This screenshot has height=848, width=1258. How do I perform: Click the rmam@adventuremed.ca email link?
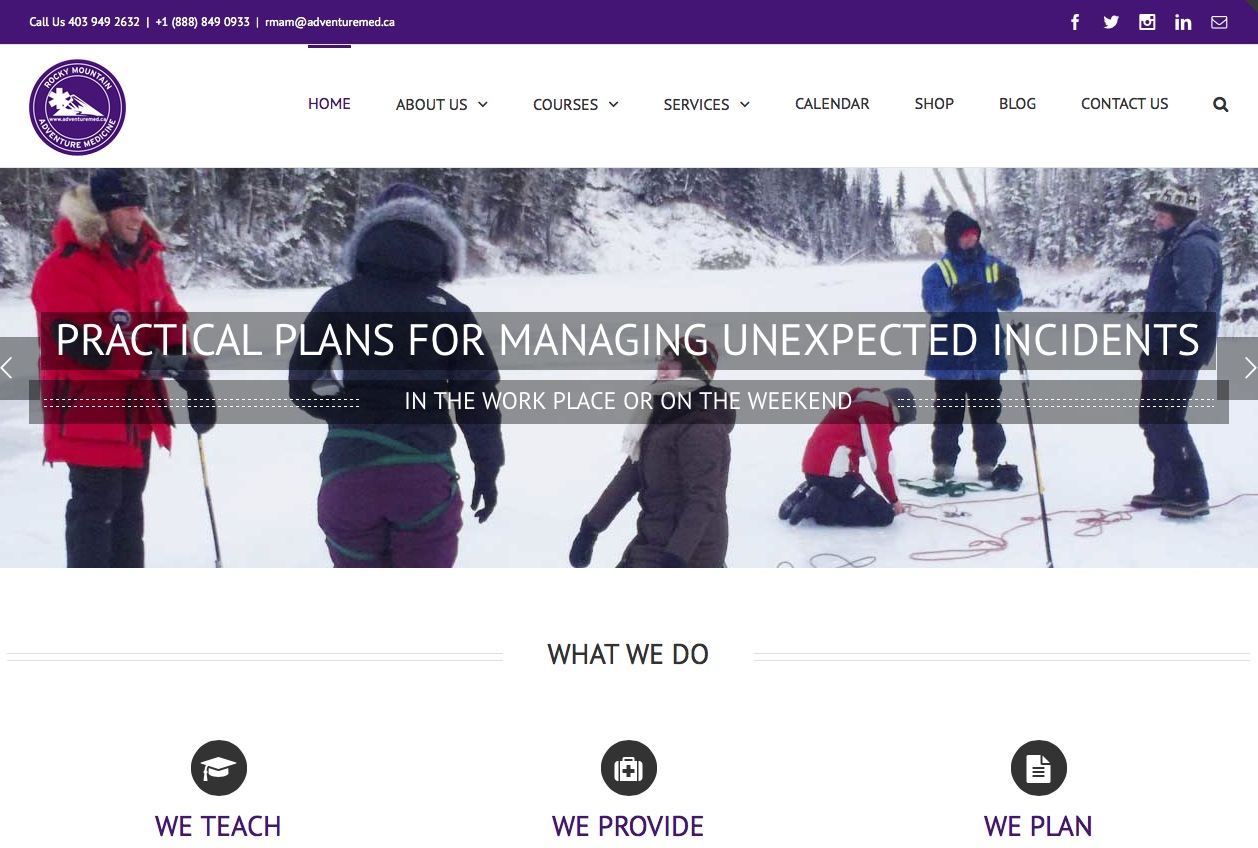click(330, 22)
